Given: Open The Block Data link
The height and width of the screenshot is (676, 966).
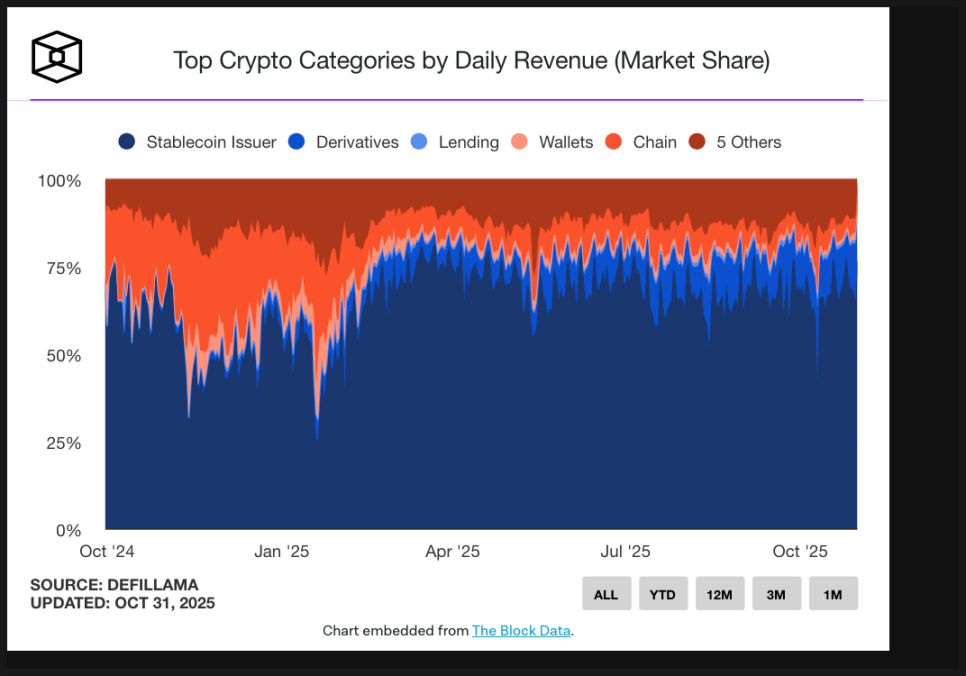Looking at the screenshot, I should pyautogui.click(x=521, y=631).
